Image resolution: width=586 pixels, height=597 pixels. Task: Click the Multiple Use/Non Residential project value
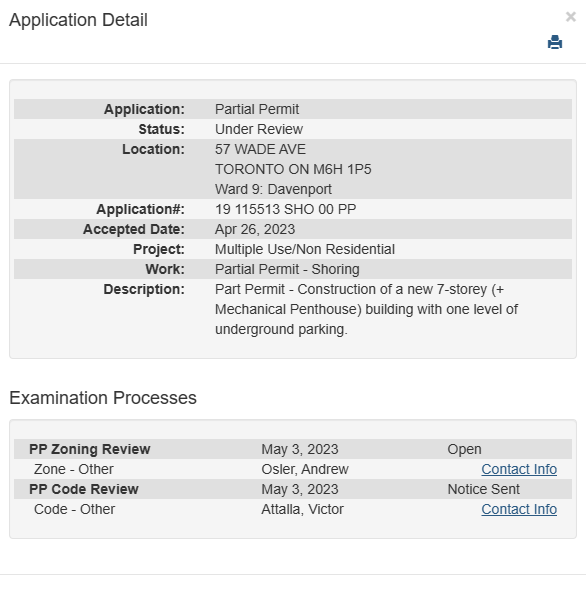(x=305, y=249)
